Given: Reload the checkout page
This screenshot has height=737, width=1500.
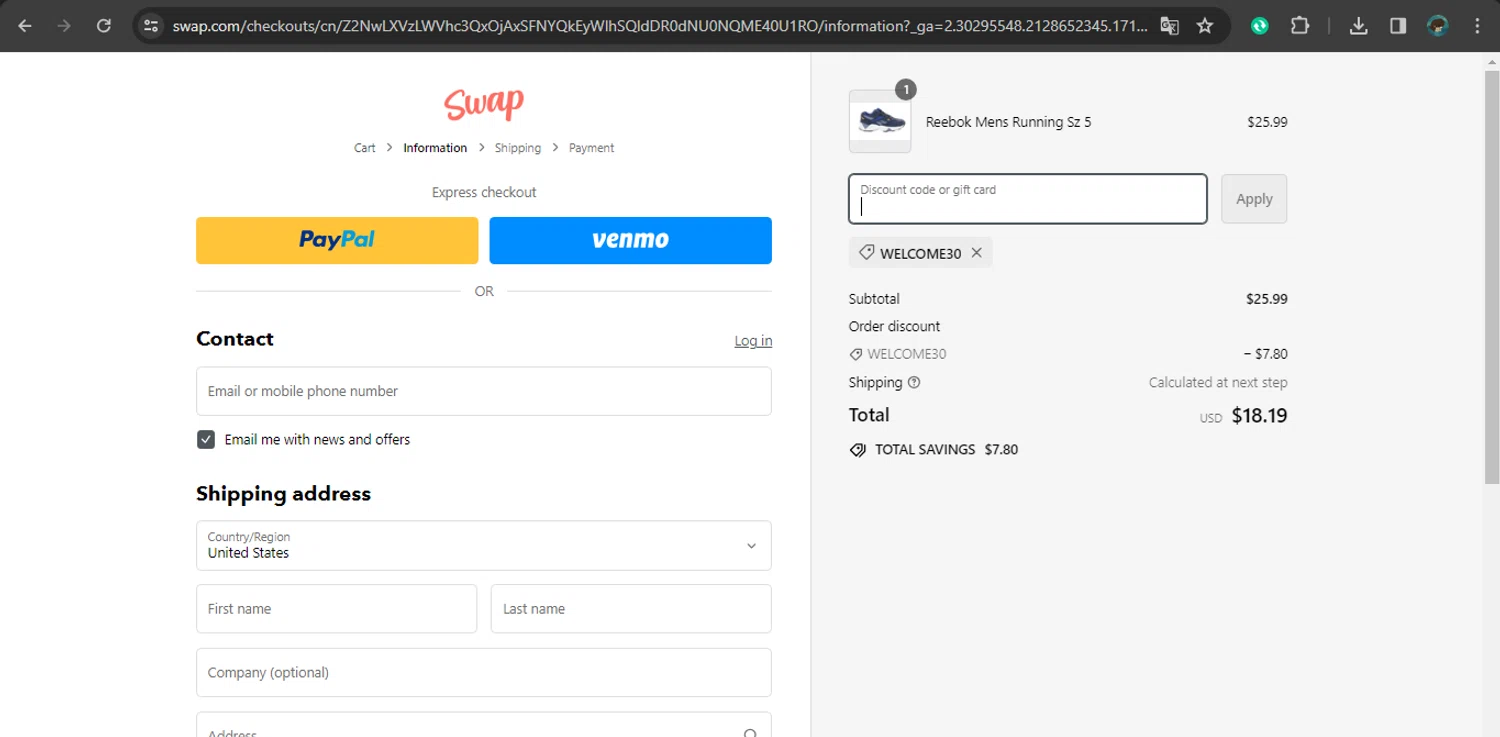Looking at the screenshot, I should [x=104, y=26].
